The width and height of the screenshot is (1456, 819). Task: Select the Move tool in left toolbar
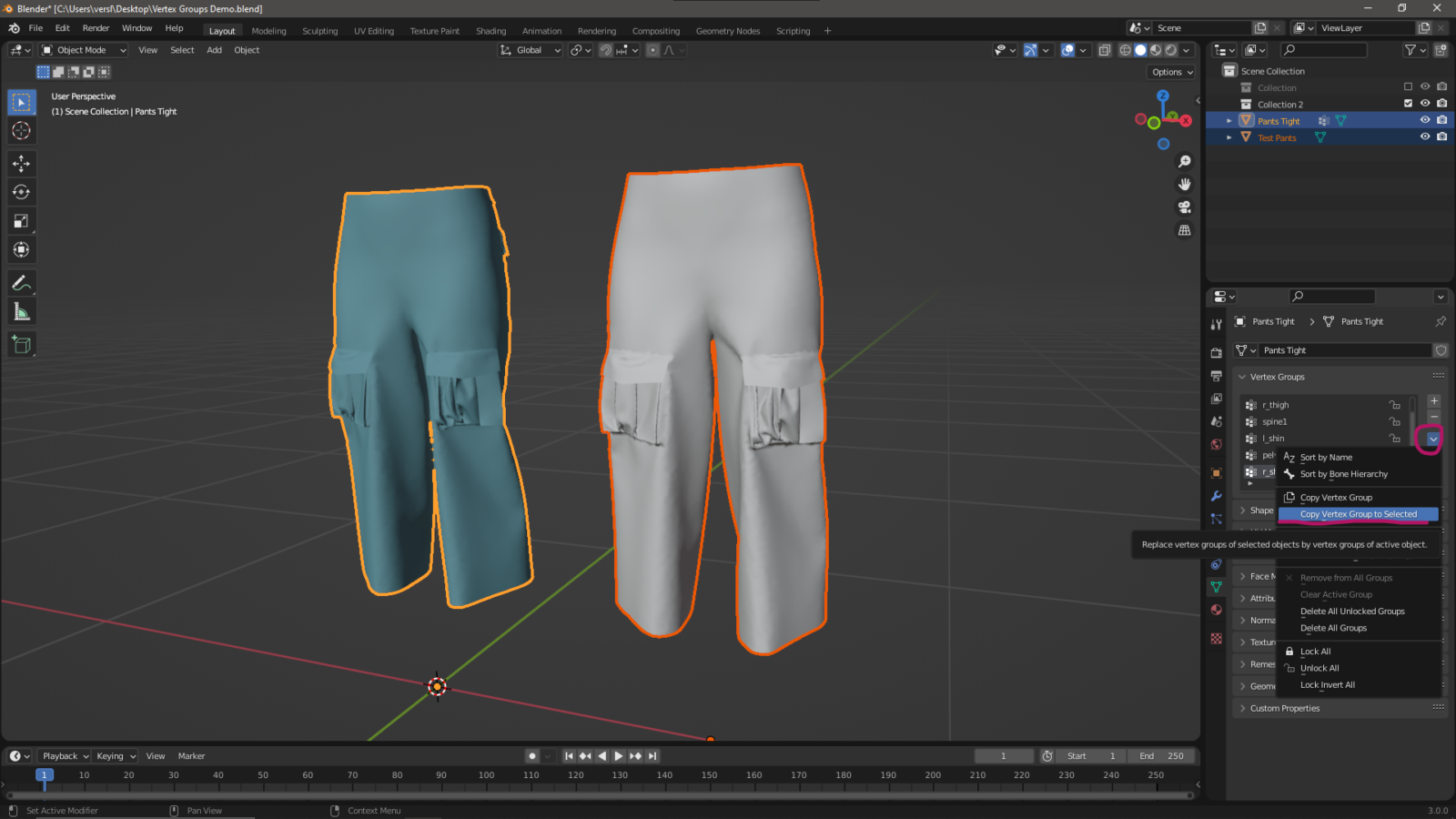pos(21,163)
